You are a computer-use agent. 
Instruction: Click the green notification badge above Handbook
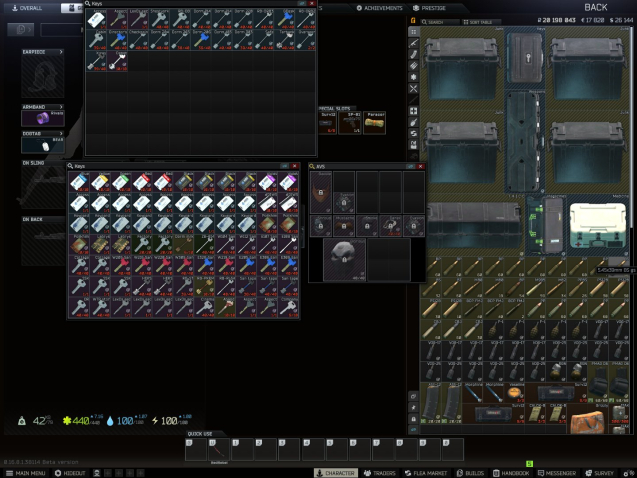tap(529, 463)
